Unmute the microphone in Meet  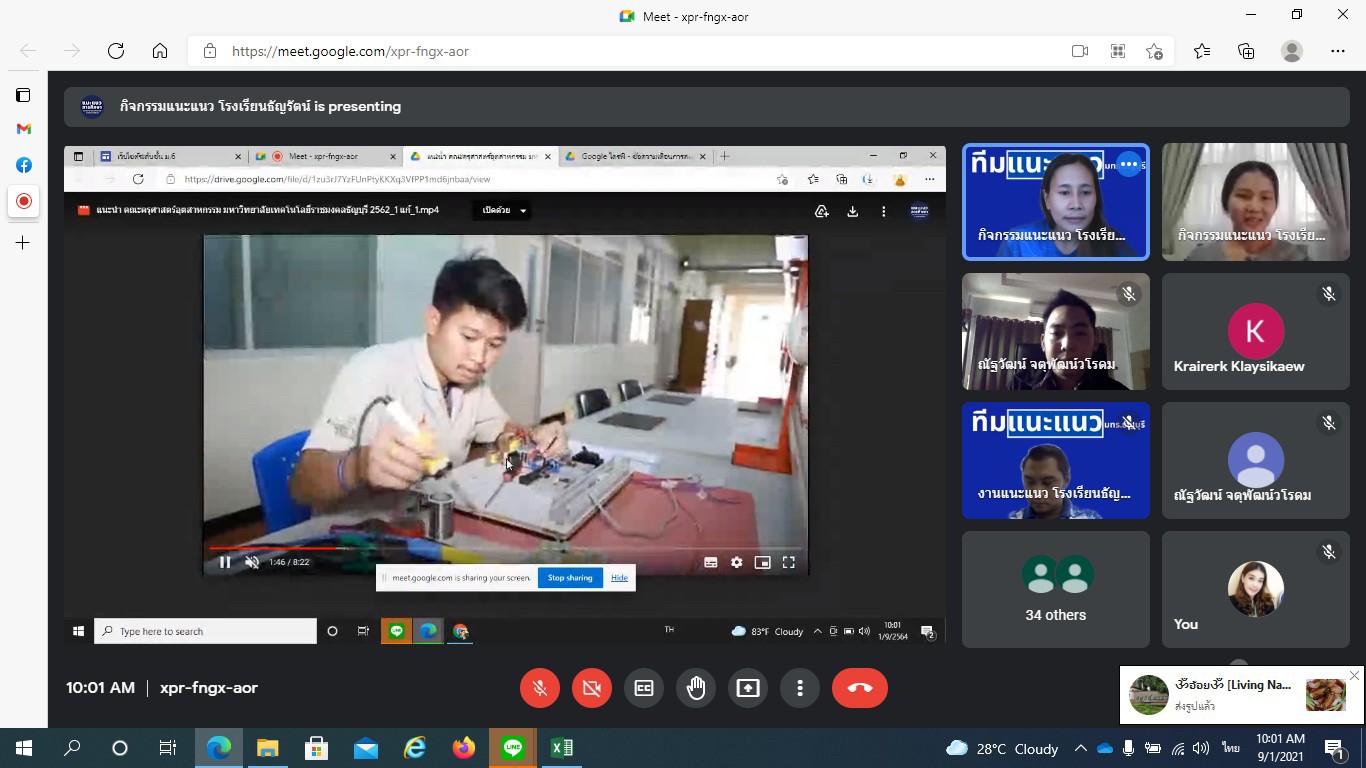point(540,688)
